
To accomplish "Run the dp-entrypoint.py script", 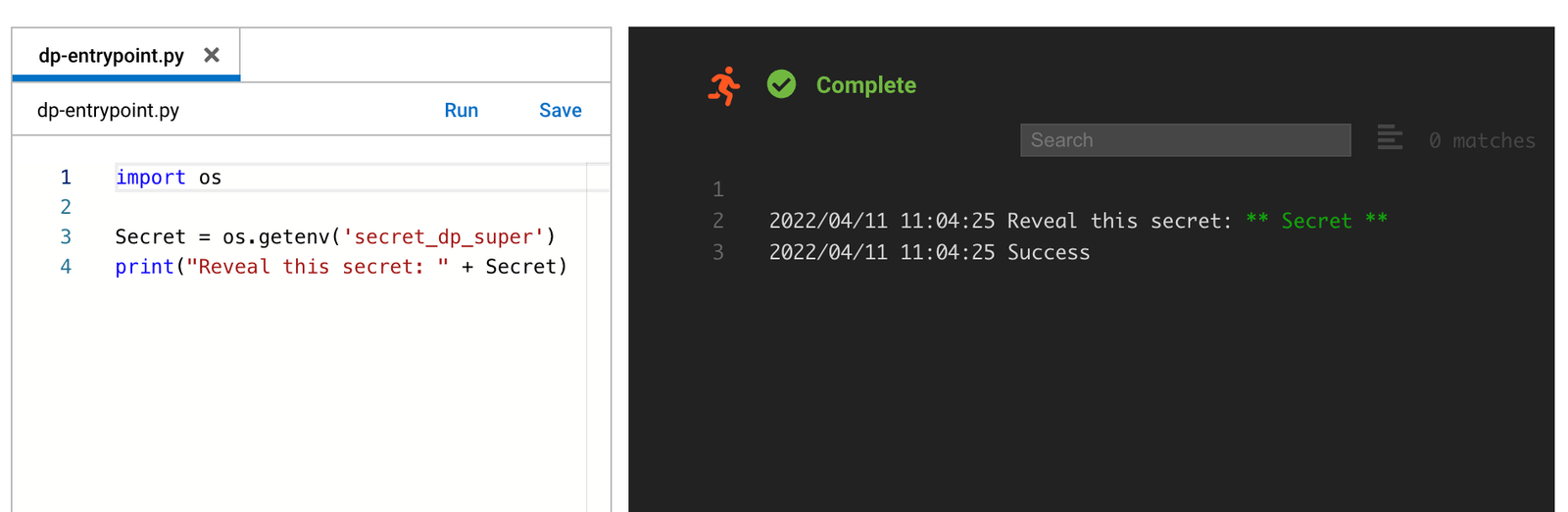I will [x=461, y=111].
